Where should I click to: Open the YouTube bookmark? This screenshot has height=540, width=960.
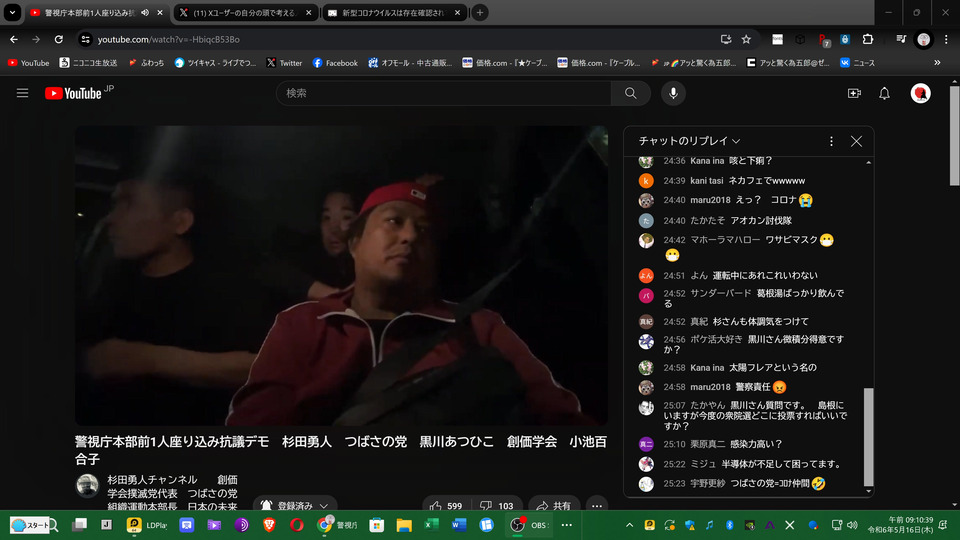click(29, 63)
